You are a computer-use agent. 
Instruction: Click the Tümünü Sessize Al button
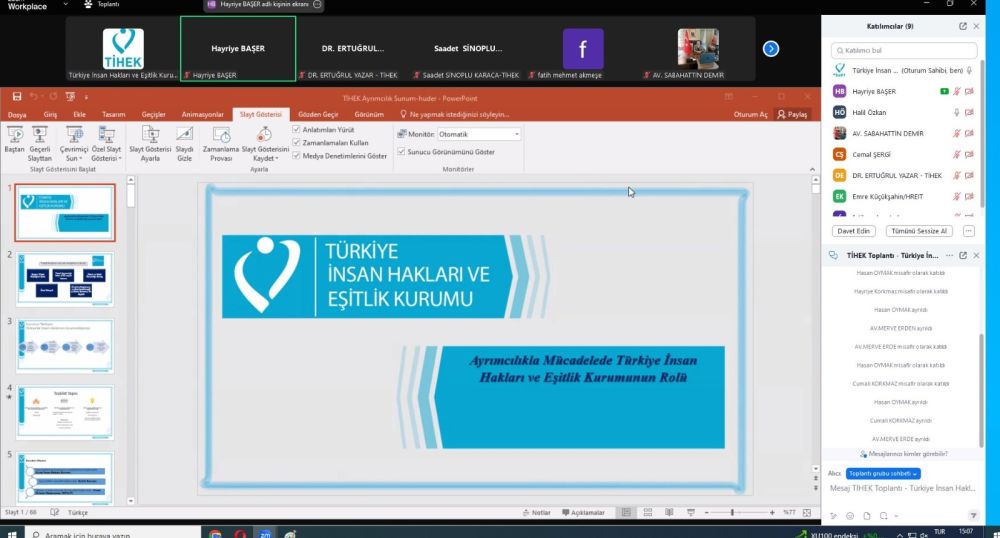coord(919,231)
